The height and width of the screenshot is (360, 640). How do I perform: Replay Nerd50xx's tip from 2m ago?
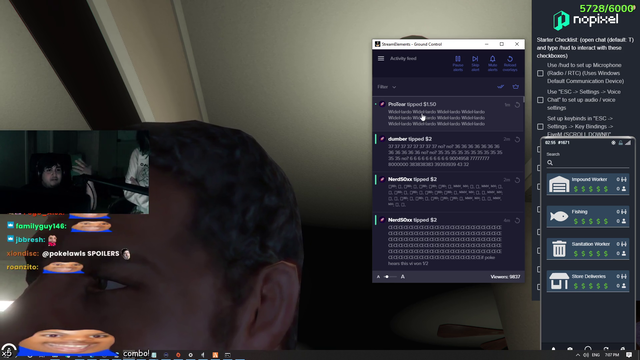point(517,180)
